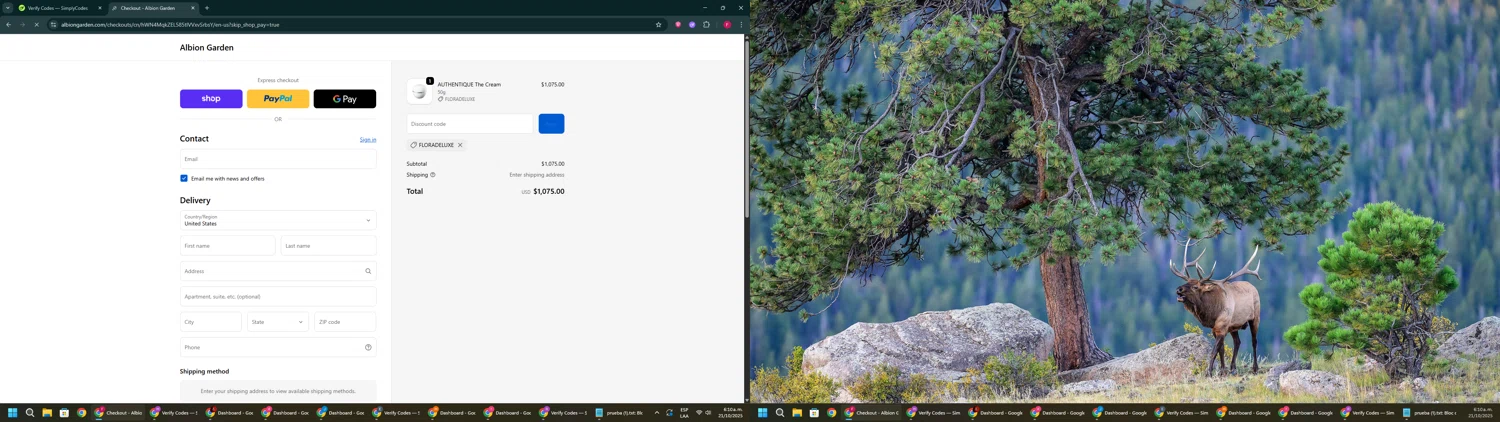Open the State dropdown
The image size is (1500, 422).
point(278,322)
